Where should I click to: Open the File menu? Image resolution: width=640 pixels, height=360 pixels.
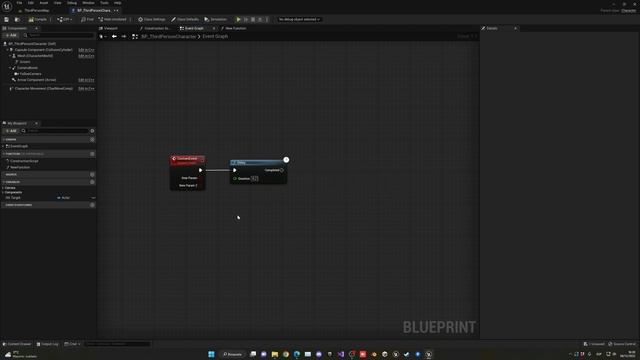19,3
